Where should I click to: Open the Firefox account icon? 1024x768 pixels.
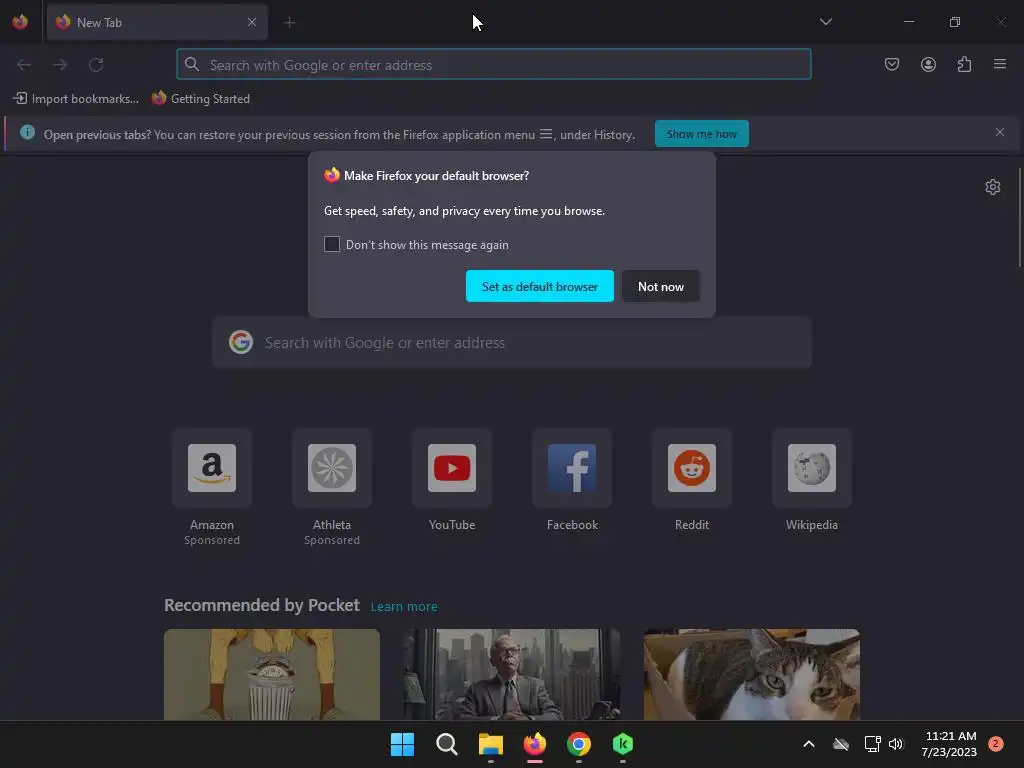(928, 64)
